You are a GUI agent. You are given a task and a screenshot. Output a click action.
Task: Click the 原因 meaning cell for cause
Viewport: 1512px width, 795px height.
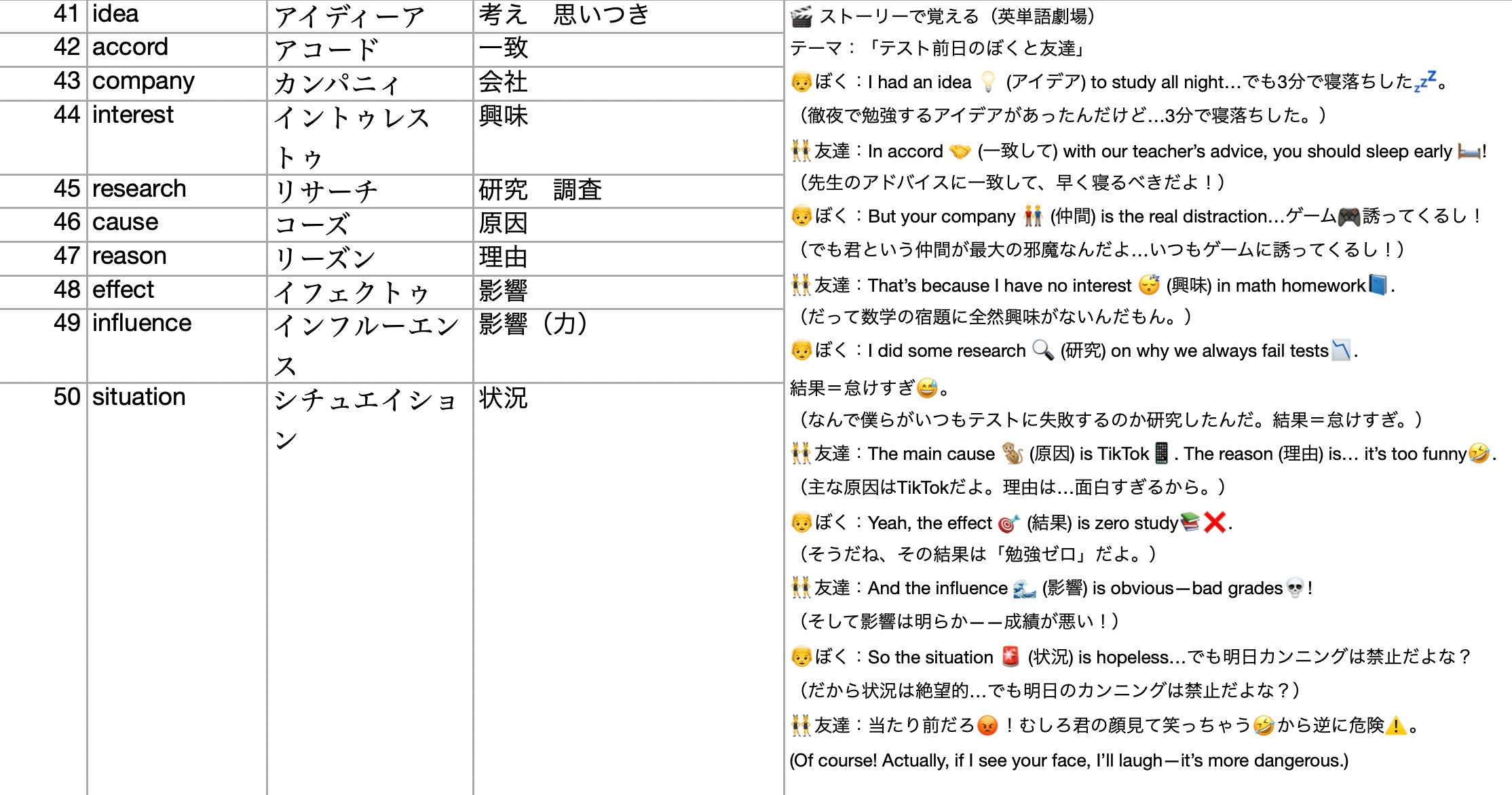click(x=502, y=222)
